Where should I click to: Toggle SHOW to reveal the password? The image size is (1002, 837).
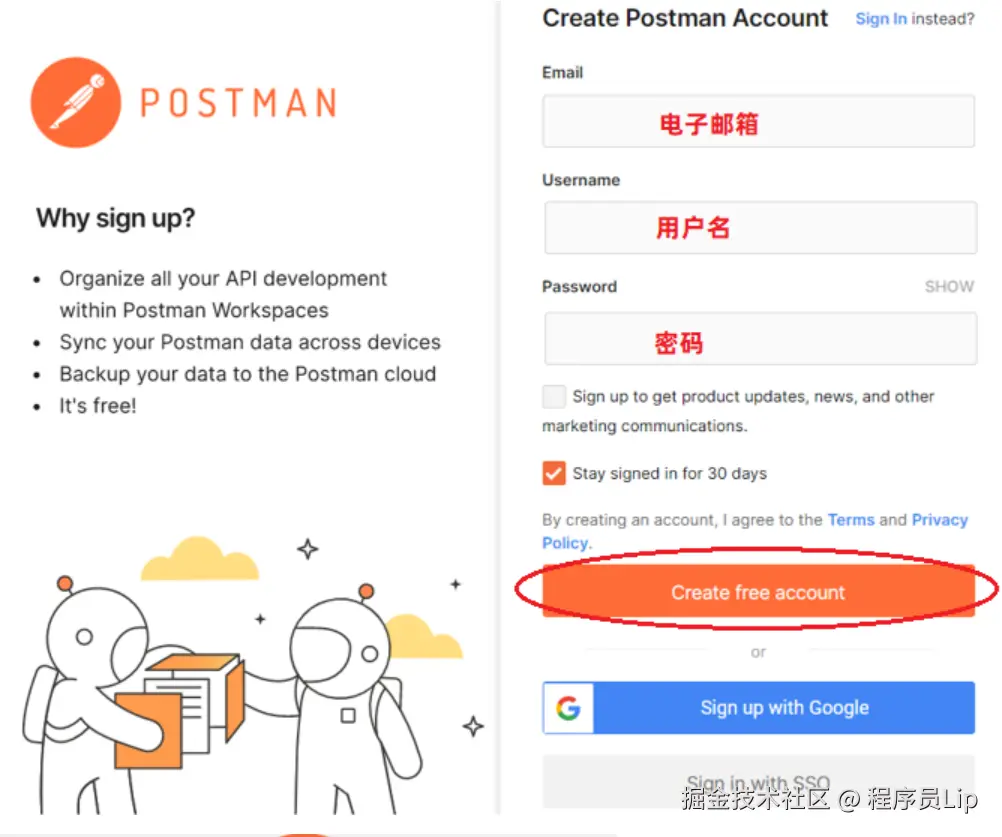pos(949,286)
